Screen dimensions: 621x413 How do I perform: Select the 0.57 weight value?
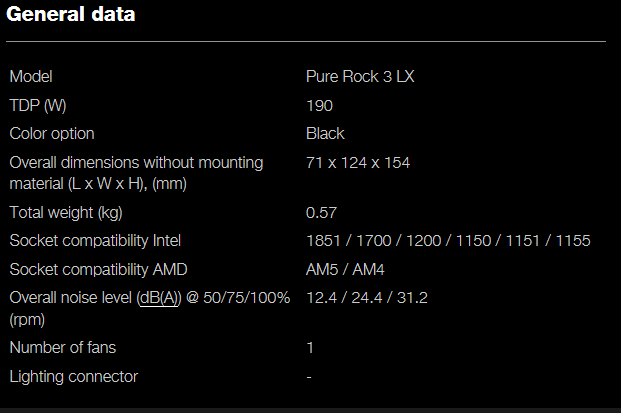pyautogui.click(x=321, y=213)
